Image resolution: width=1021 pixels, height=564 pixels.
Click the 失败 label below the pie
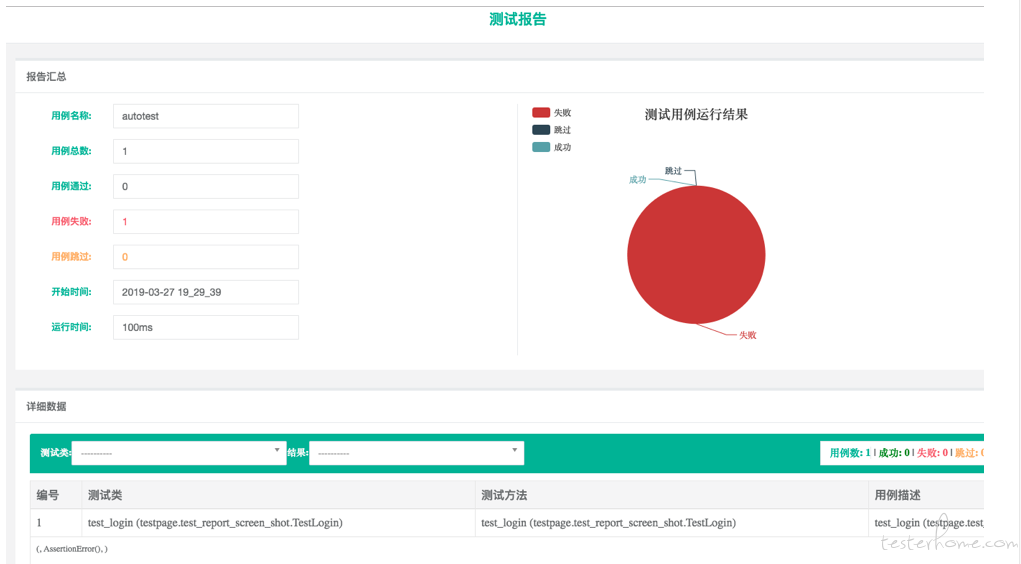click(748, 335)
